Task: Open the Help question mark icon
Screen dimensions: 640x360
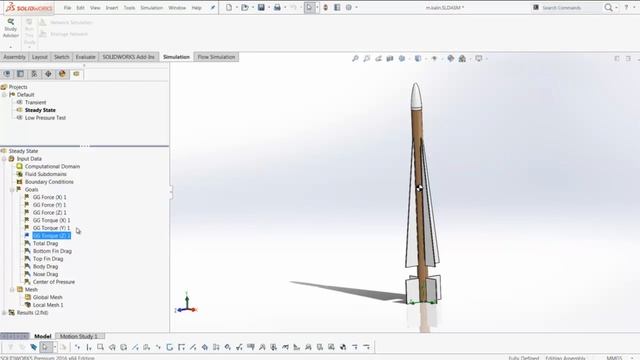Action: pos(626,7)
